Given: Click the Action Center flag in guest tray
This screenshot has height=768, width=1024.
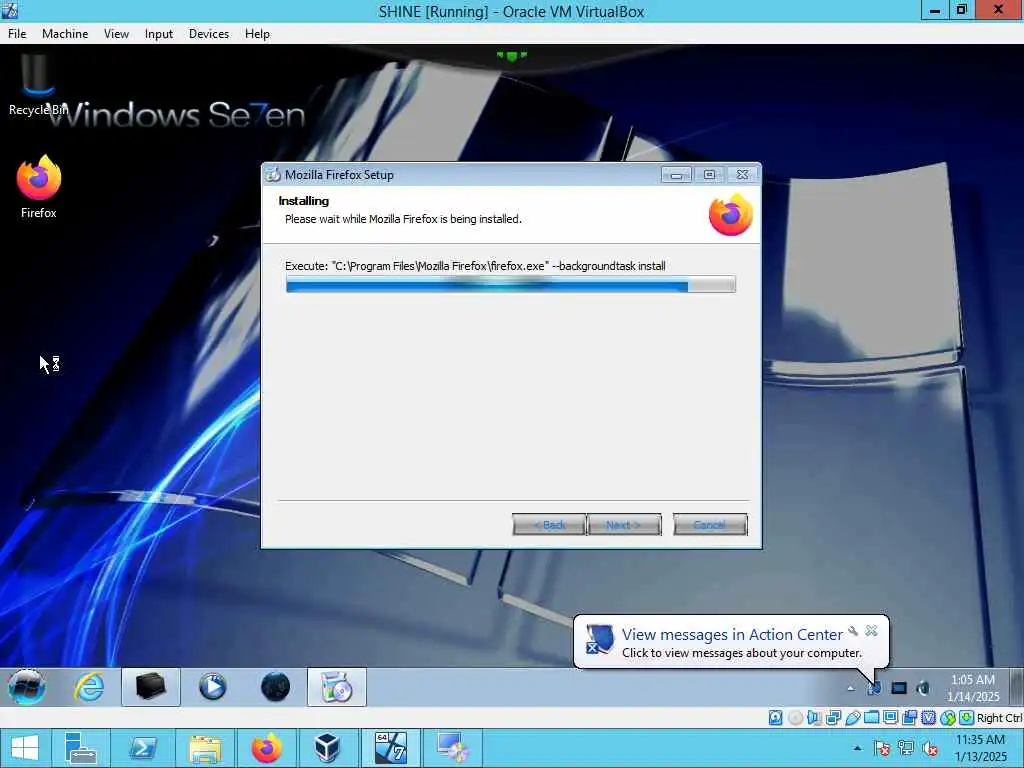Looking at the screenshot, I should pos(874,688).
